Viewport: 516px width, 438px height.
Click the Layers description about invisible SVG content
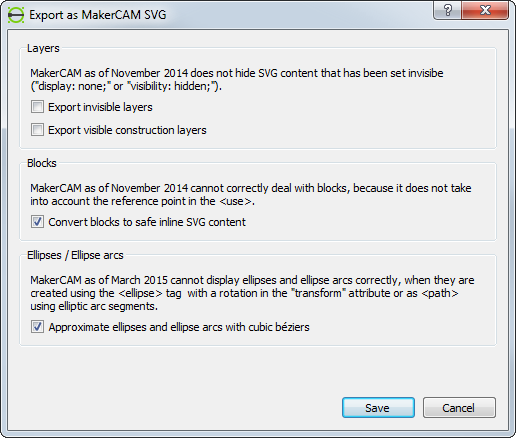coord(237,80)
